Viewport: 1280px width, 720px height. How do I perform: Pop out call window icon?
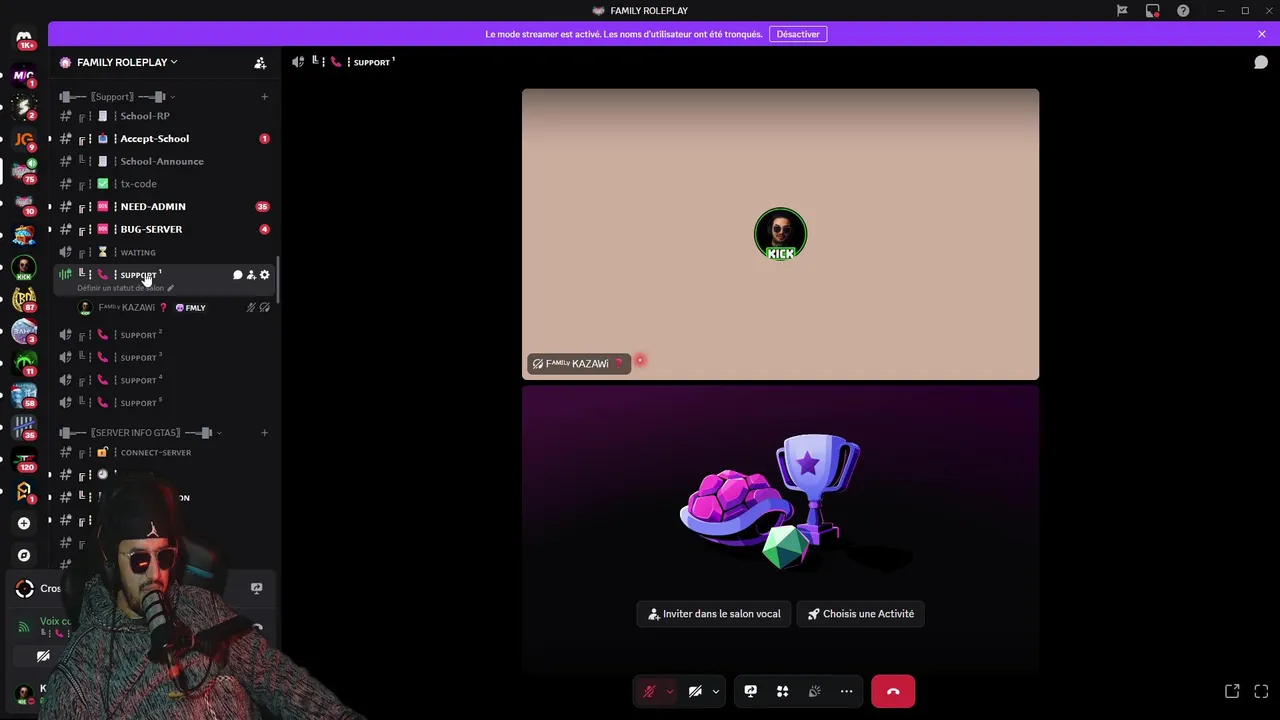(1232, 691)
